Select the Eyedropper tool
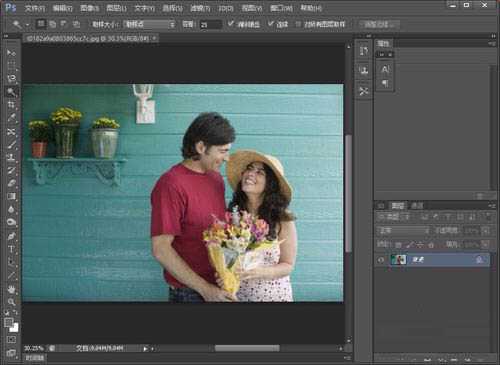Image resolution: width=500 pixels, height=365 pixels. pyautogui.click(x=11, y=118)
